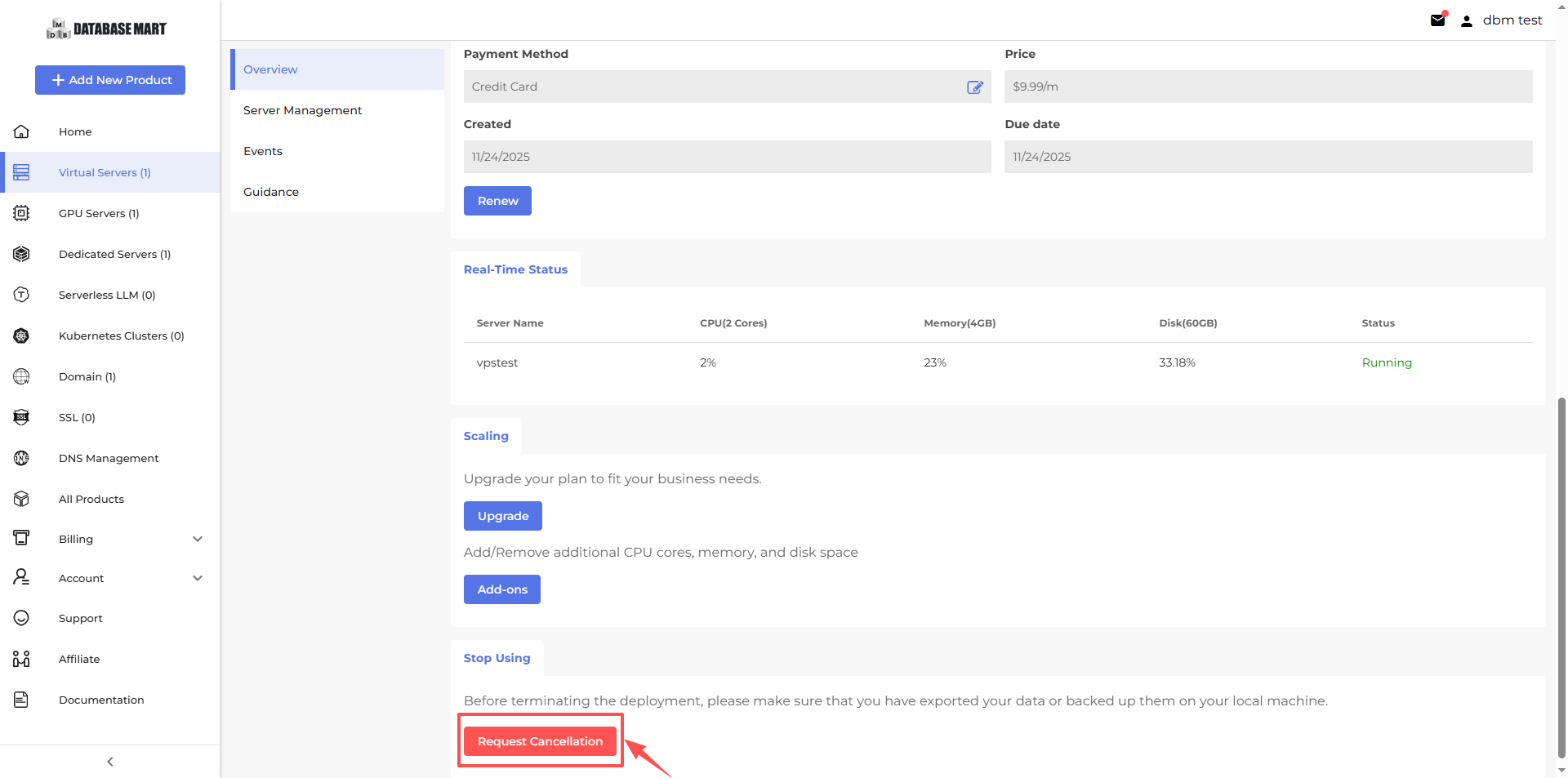Edit the payment method pencil icon
The width and height of the screenshot is (1568, 778).
click(975, 87)
